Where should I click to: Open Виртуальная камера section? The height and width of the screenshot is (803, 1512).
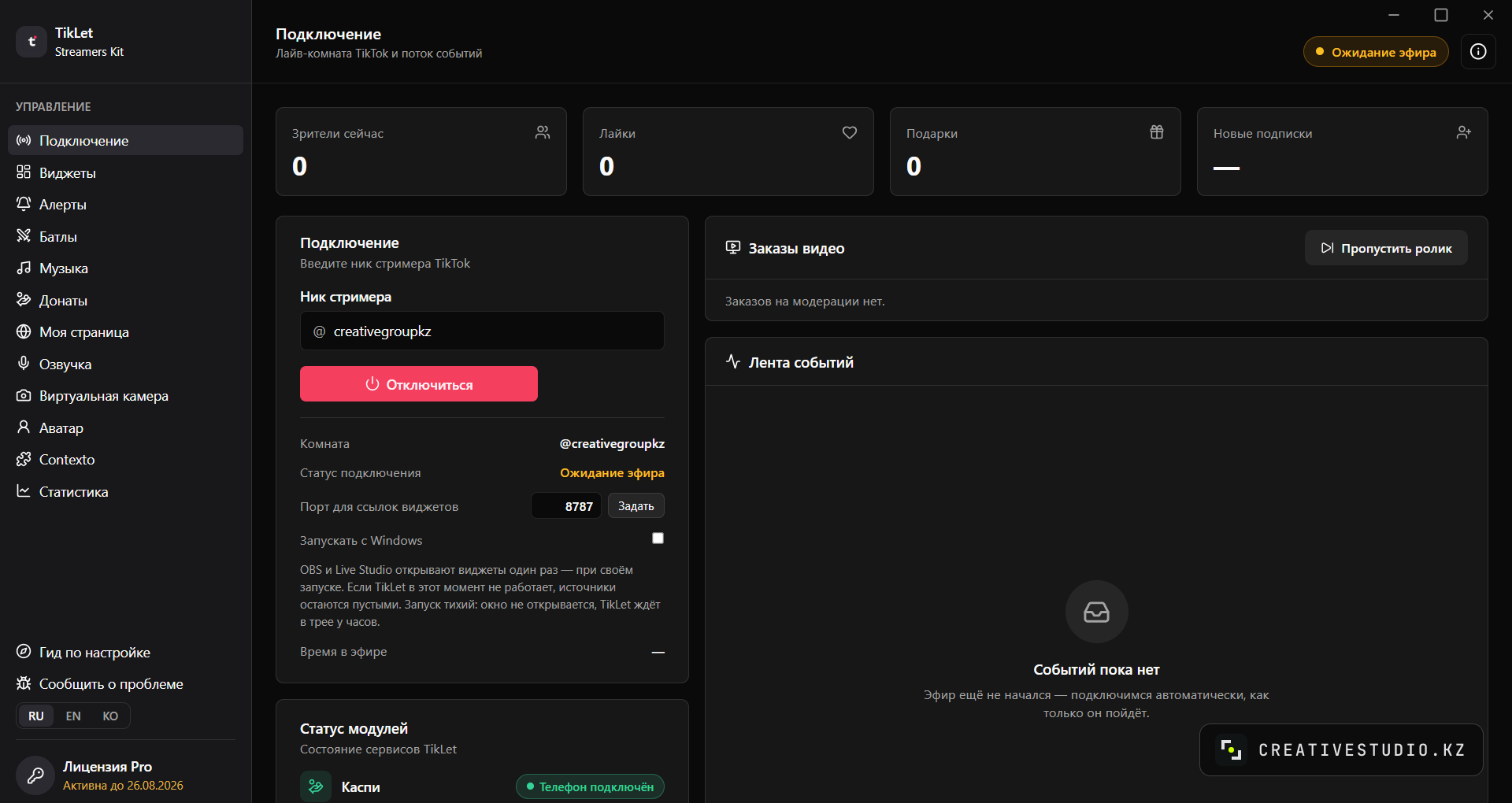click(x=126, y=396)
